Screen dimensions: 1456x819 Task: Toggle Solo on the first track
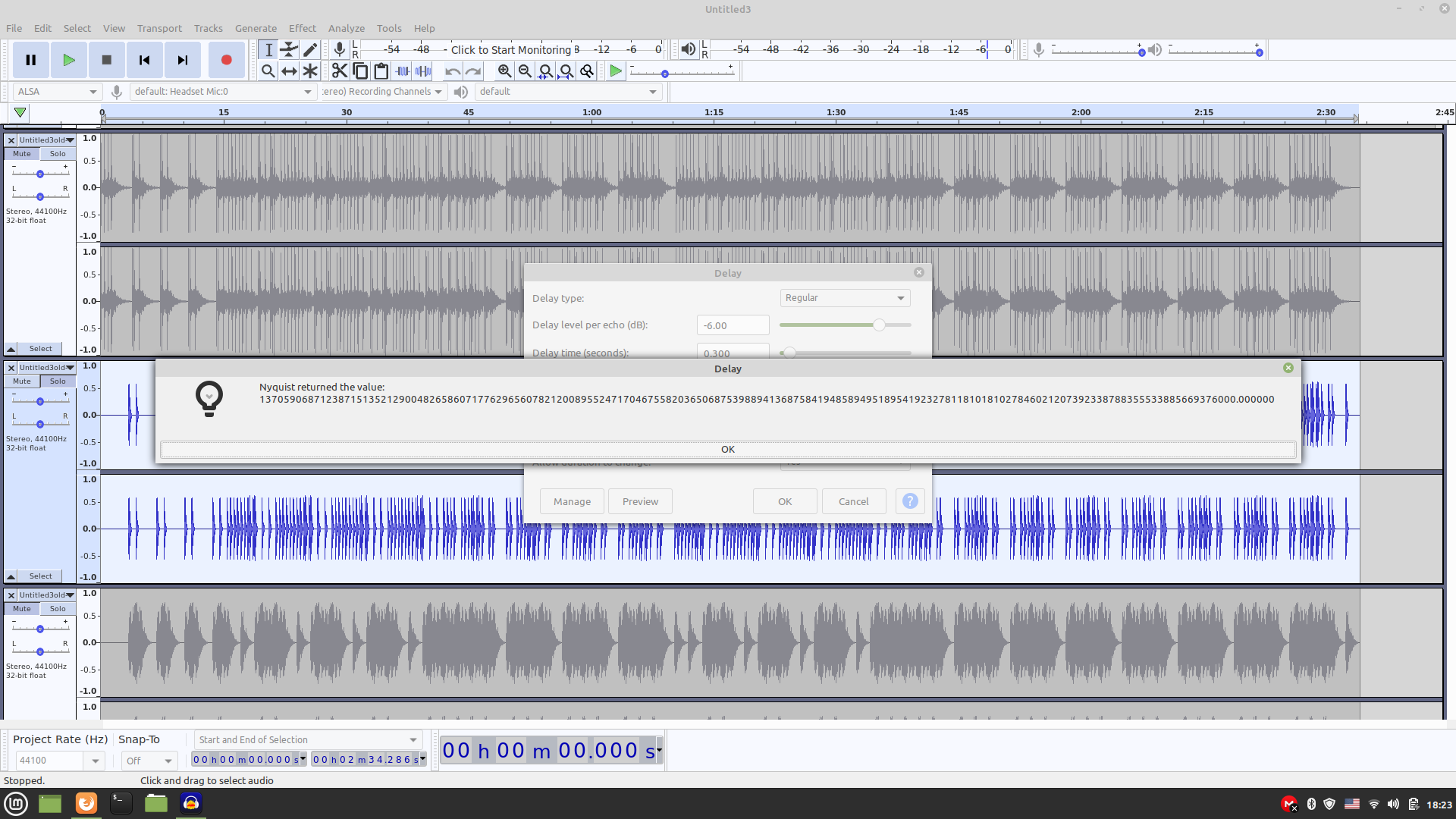pyautogui.click(x=57, y=153)
